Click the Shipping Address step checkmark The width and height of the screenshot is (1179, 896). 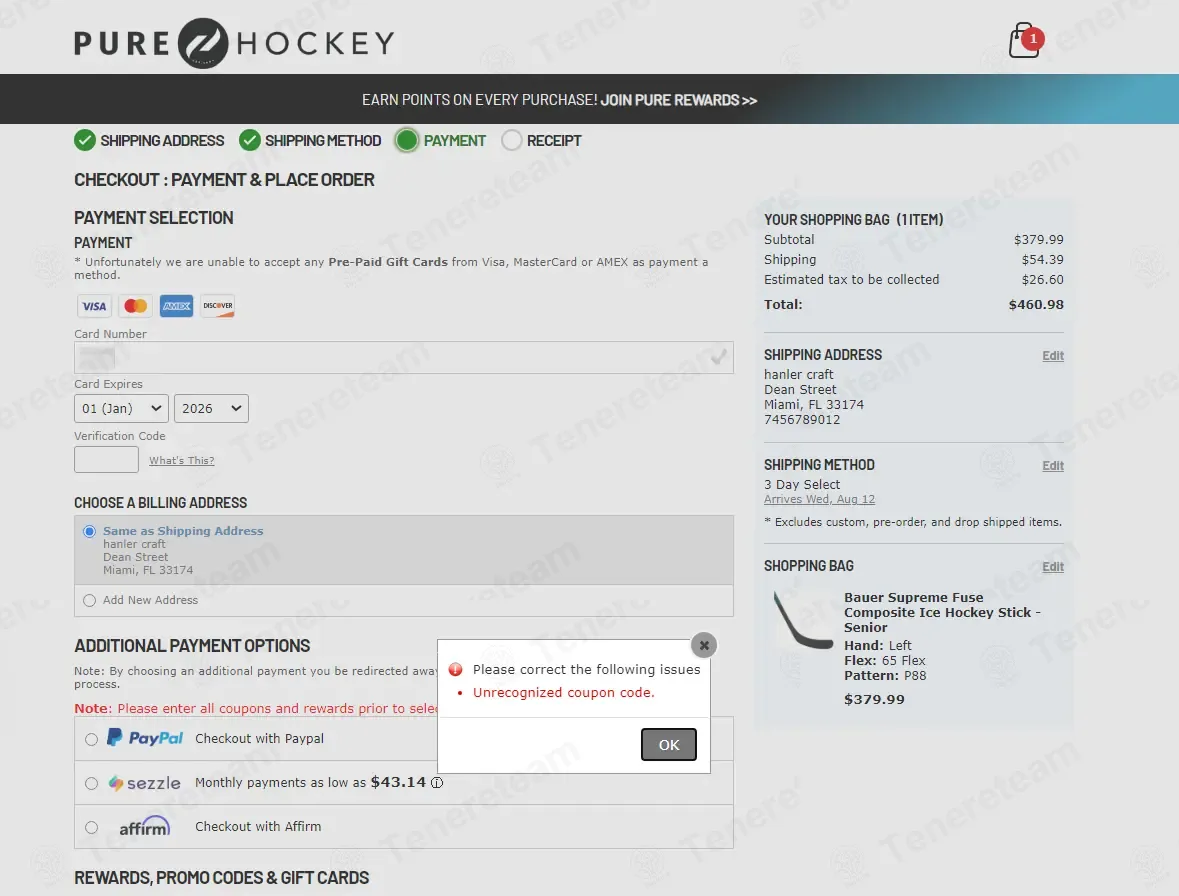[x=85, y=141]
